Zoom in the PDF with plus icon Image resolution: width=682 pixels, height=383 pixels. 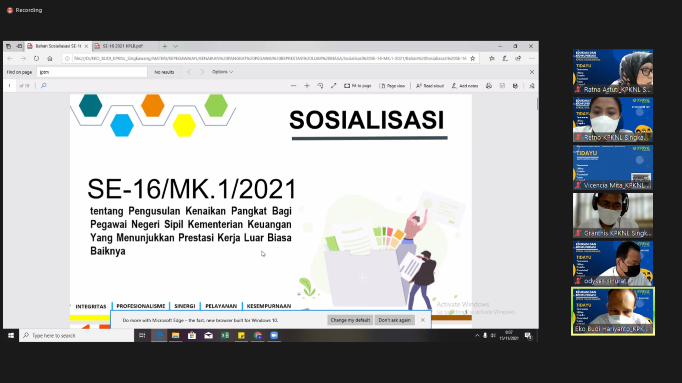pos(307,86)
